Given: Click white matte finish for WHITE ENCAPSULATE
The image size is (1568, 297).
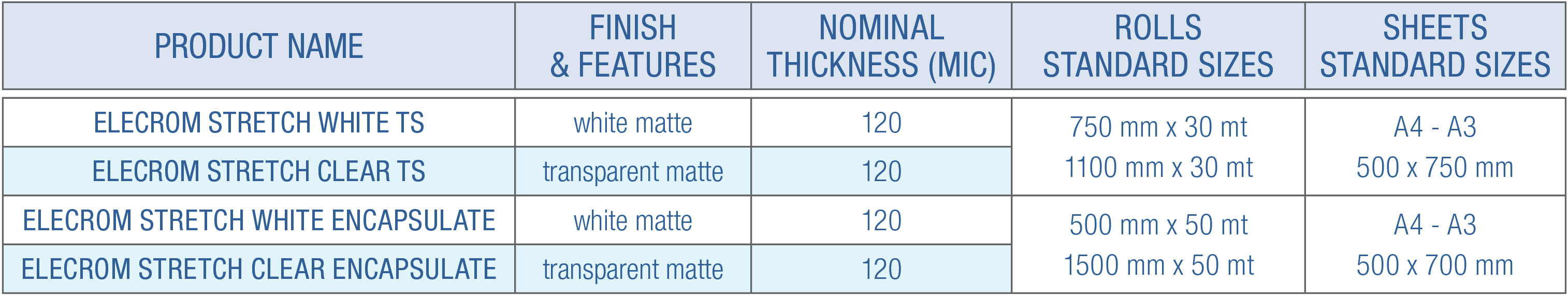Looking at the screenshot, I should coord(632,221).
